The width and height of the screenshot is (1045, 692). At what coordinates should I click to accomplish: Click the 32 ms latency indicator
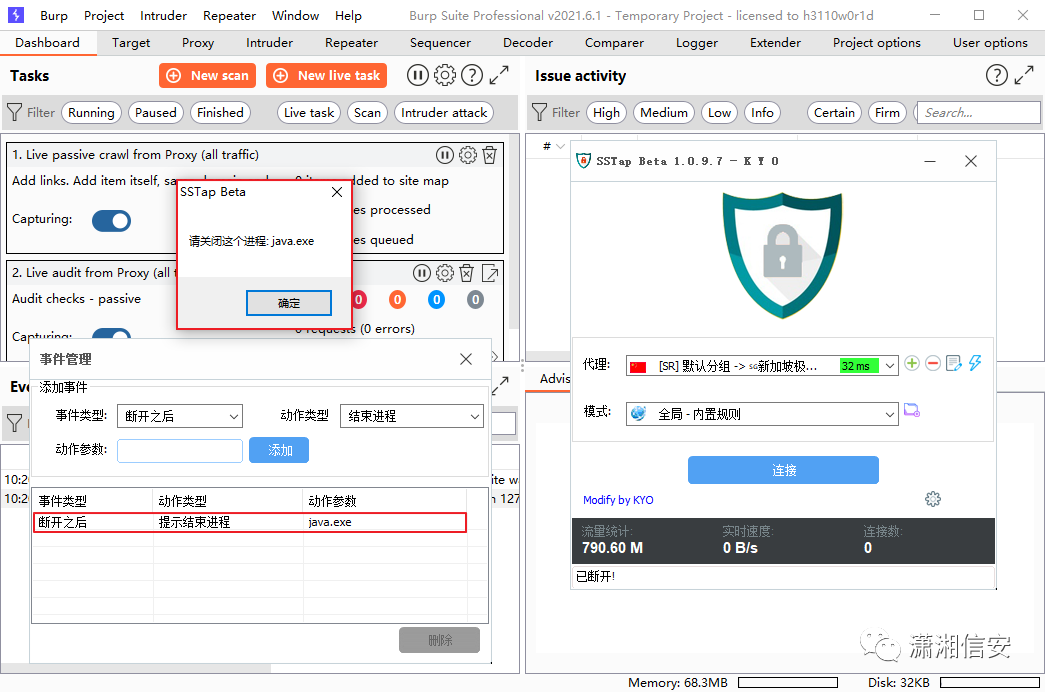coord(859,366)
